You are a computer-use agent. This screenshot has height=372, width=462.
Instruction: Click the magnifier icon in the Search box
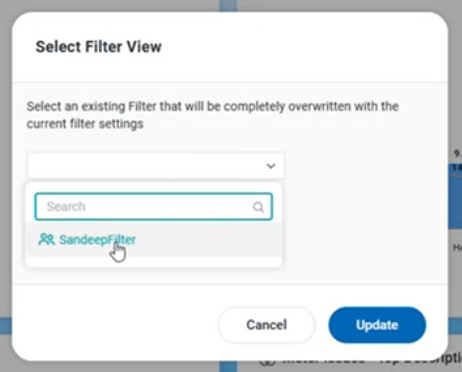[x=258, y=207]
